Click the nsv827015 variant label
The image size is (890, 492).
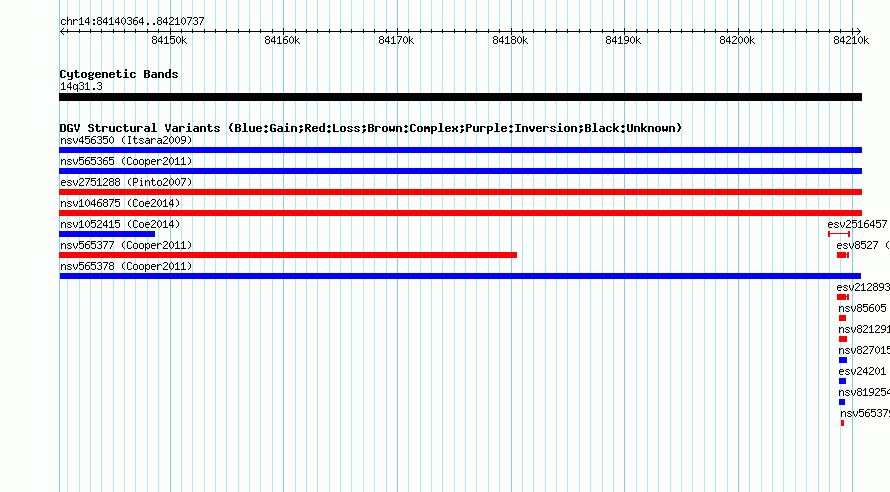click(864, 350)
